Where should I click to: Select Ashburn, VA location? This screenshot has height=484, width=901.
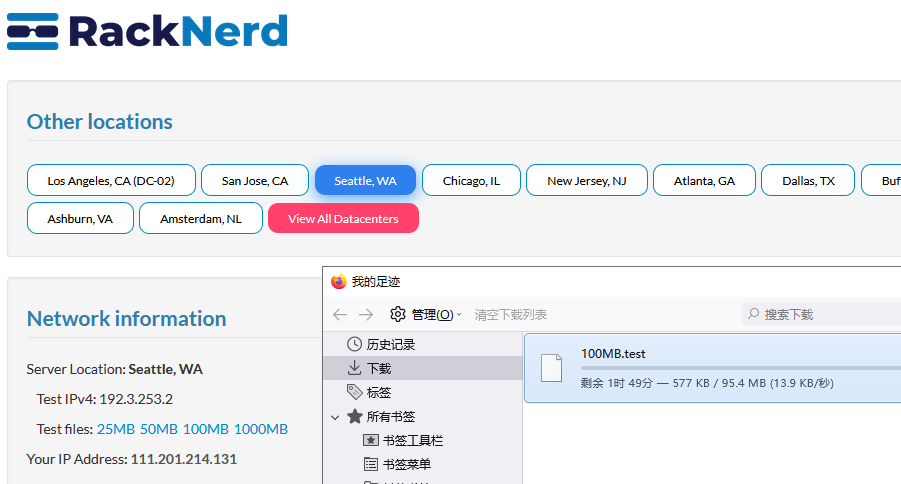80,218
